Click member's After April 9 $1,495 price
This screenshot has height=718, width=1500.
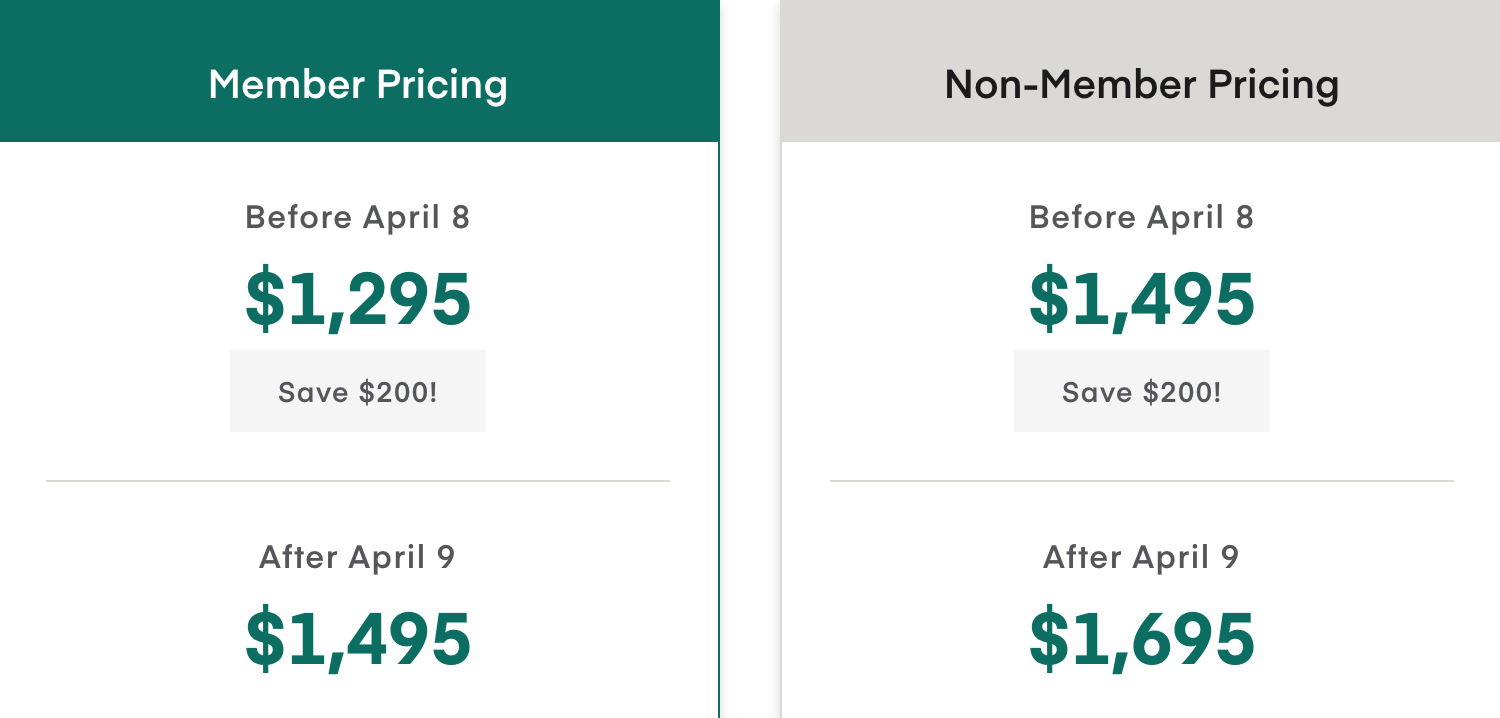pos(358,639)
